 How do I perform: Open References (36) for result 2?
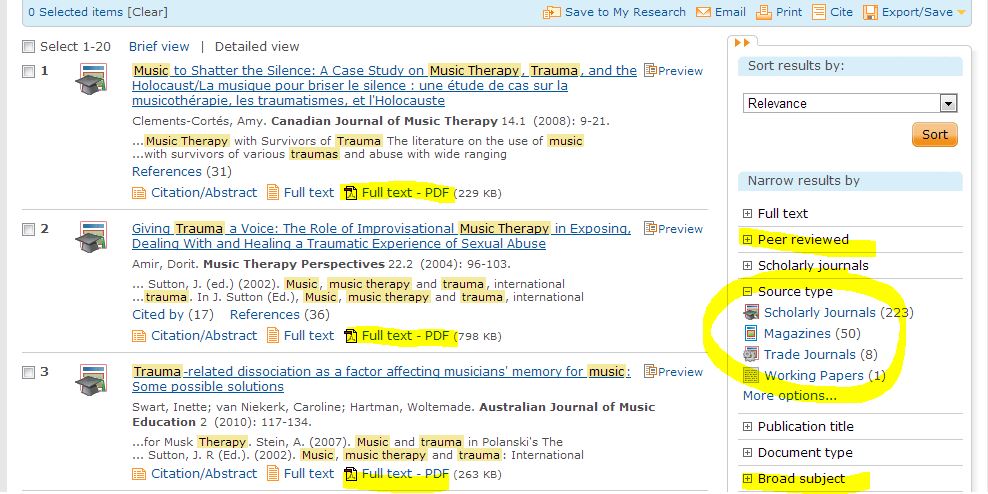pyautogui.click(x=280, y=314)
